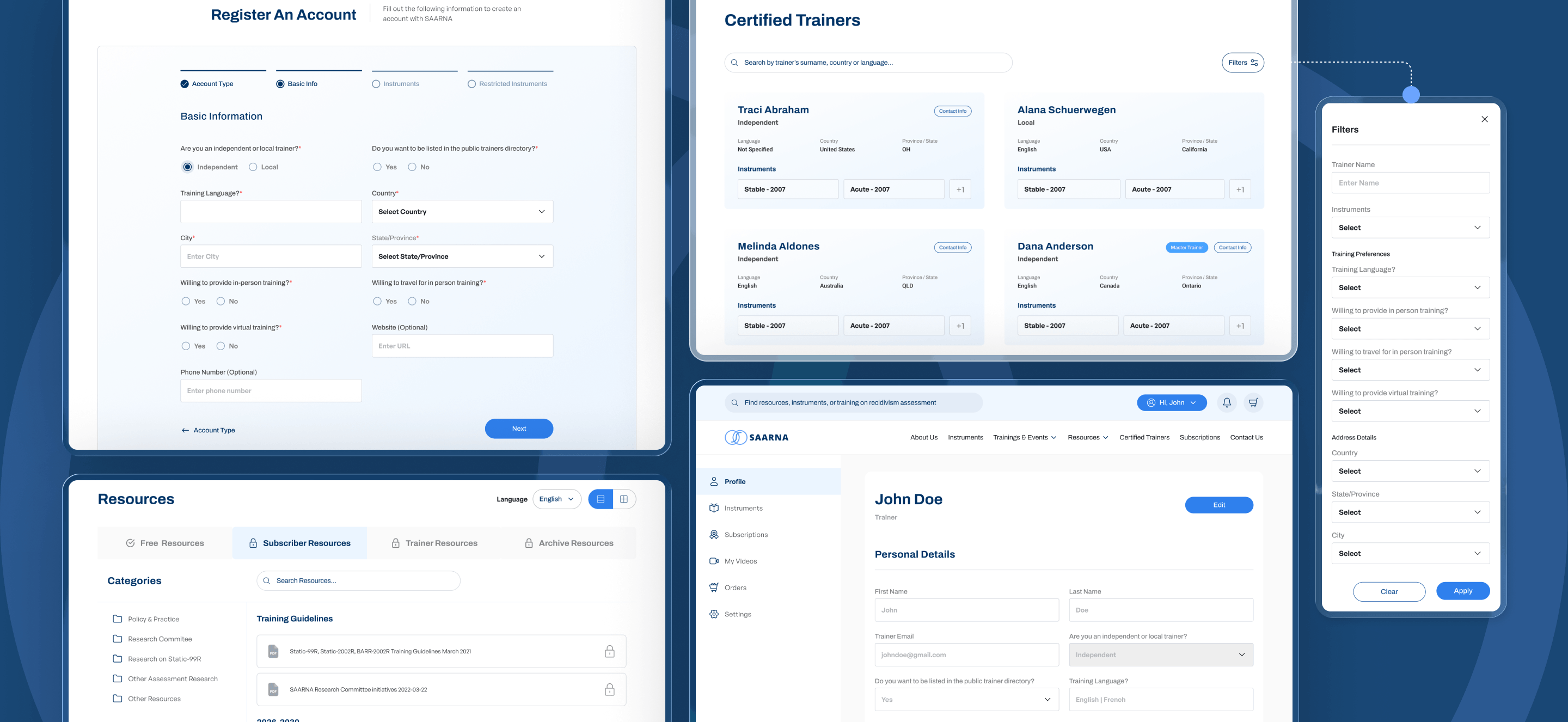Choose No for in-person training
Image resolution: width=1568 pixels, height=722 pixels.
tap(220, 301)
